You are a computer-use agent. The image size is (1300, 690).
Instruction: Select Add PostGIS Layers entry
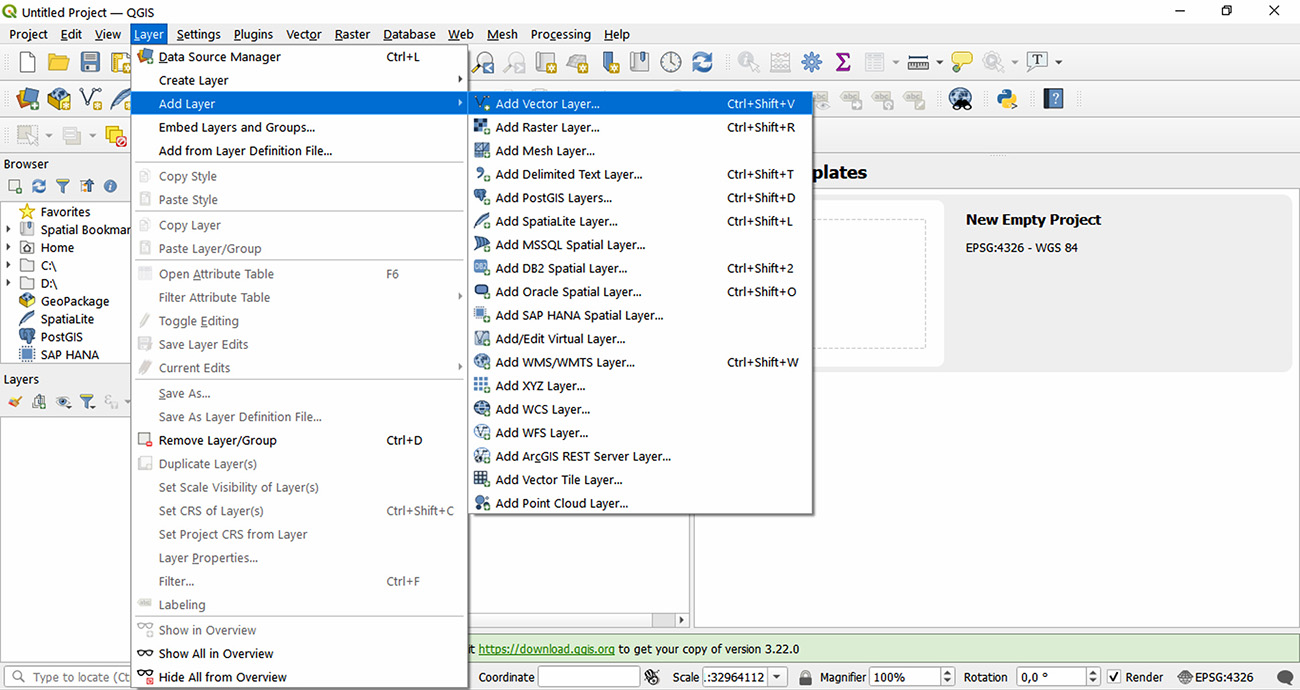click(x=640, y=198)
